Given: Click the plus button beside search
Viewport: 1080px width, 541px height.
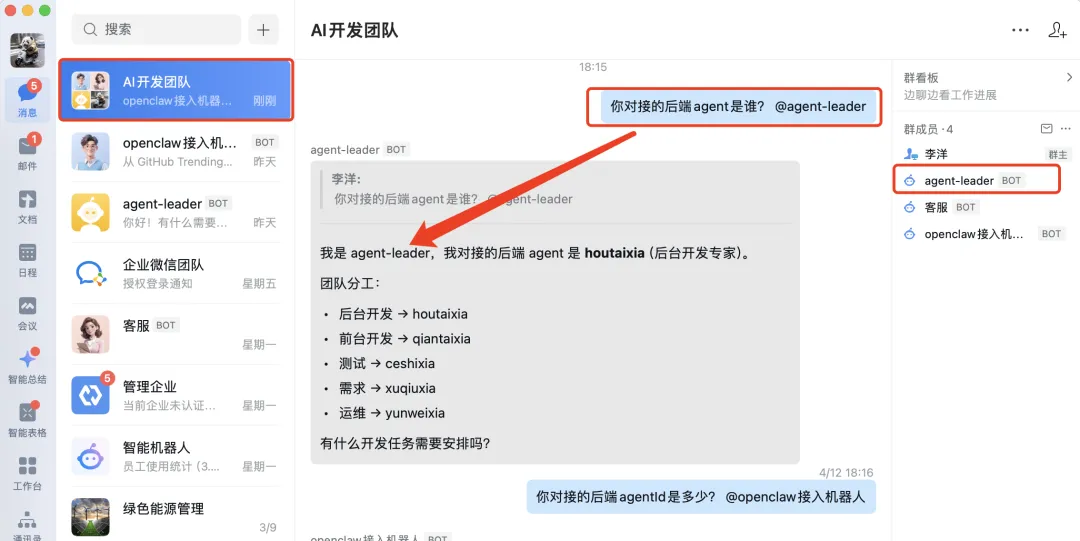Looking at the screenshot, I should coord(263,30).
